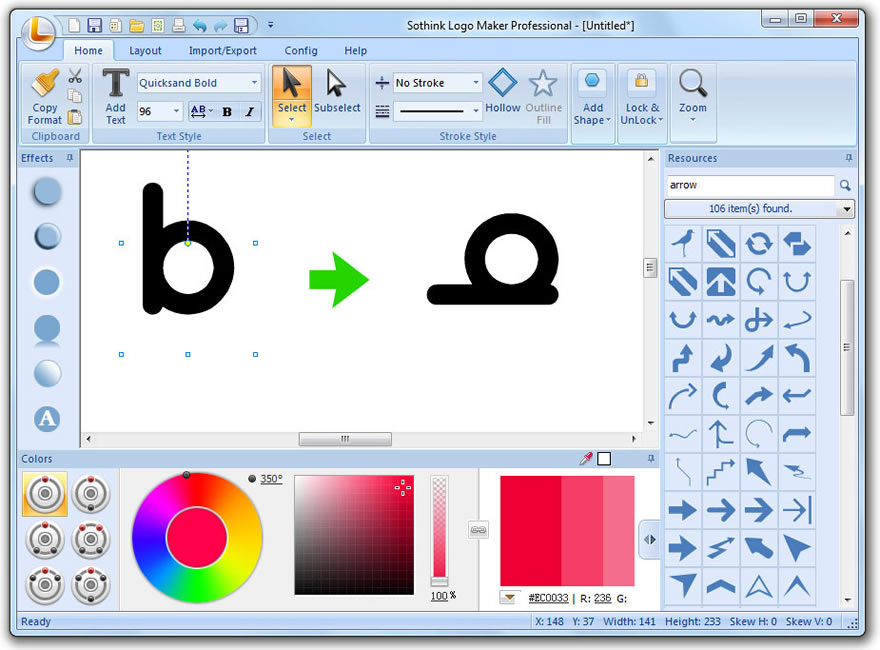Select the second color scheme mode in top row

(x=90, y=494)
